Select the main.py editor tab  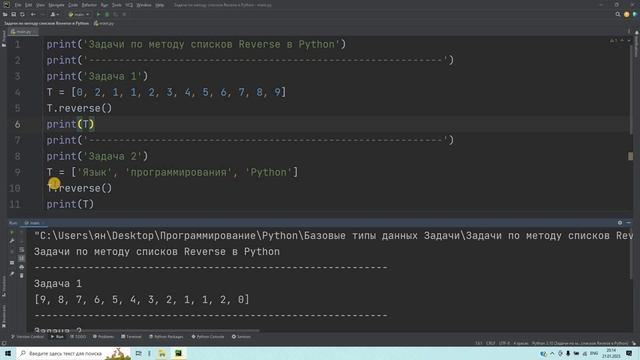click(23, 31)
